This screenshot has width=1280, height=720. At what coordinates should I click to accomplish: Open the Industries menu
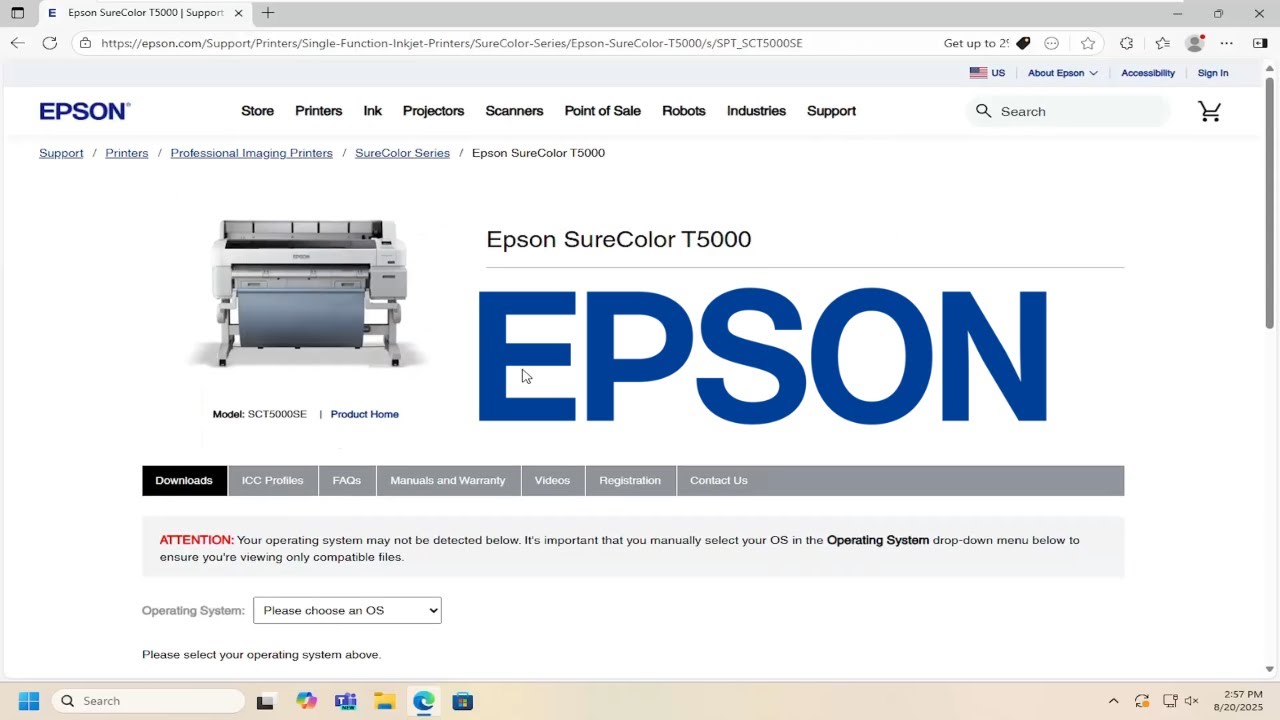point(756,111)
